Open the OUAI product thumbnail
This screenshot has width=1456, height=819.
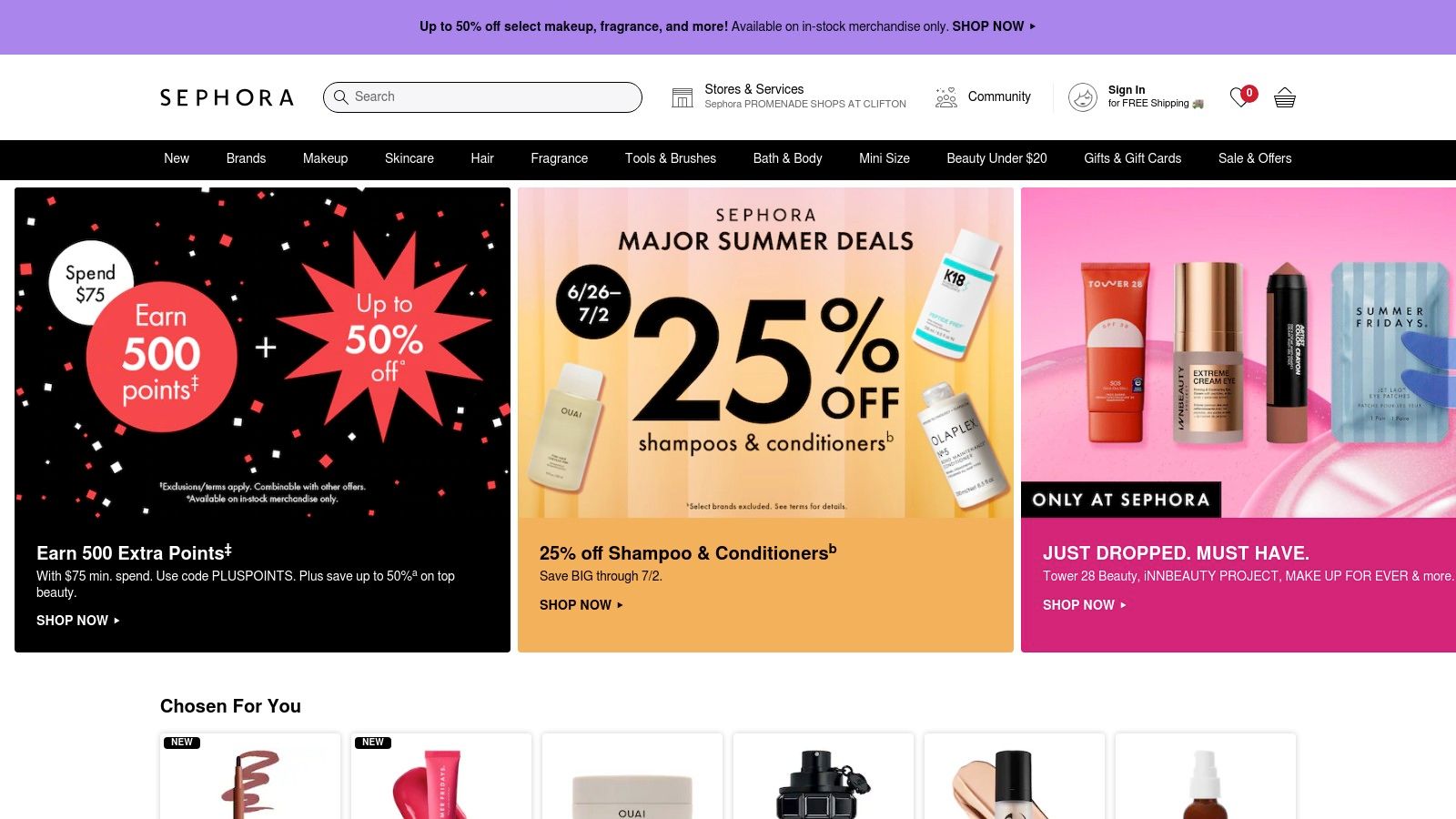(632, 776)
